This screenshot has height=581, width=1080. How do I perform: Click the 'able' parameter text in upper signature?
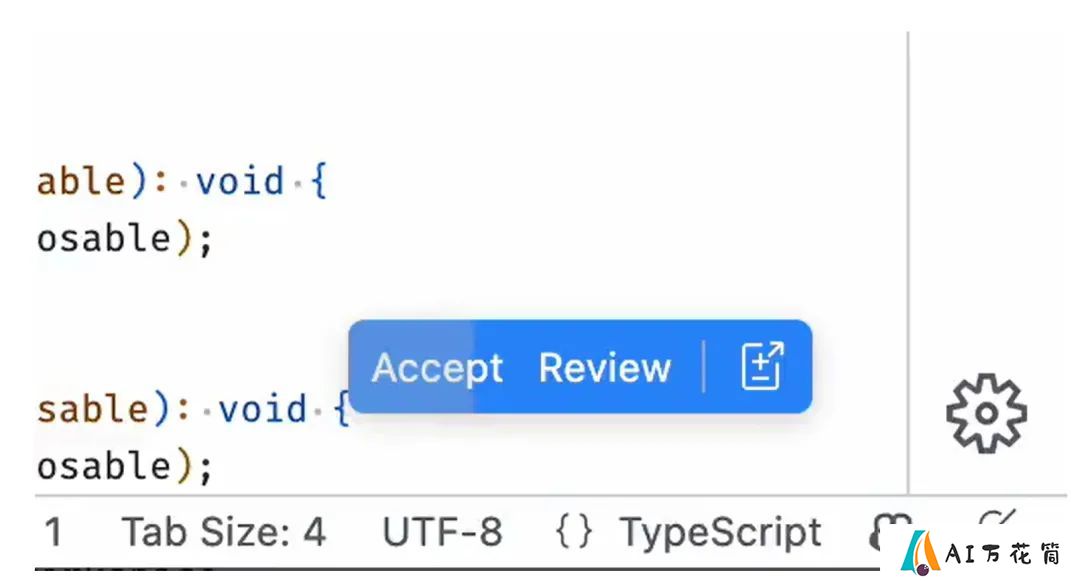point(81,182)
